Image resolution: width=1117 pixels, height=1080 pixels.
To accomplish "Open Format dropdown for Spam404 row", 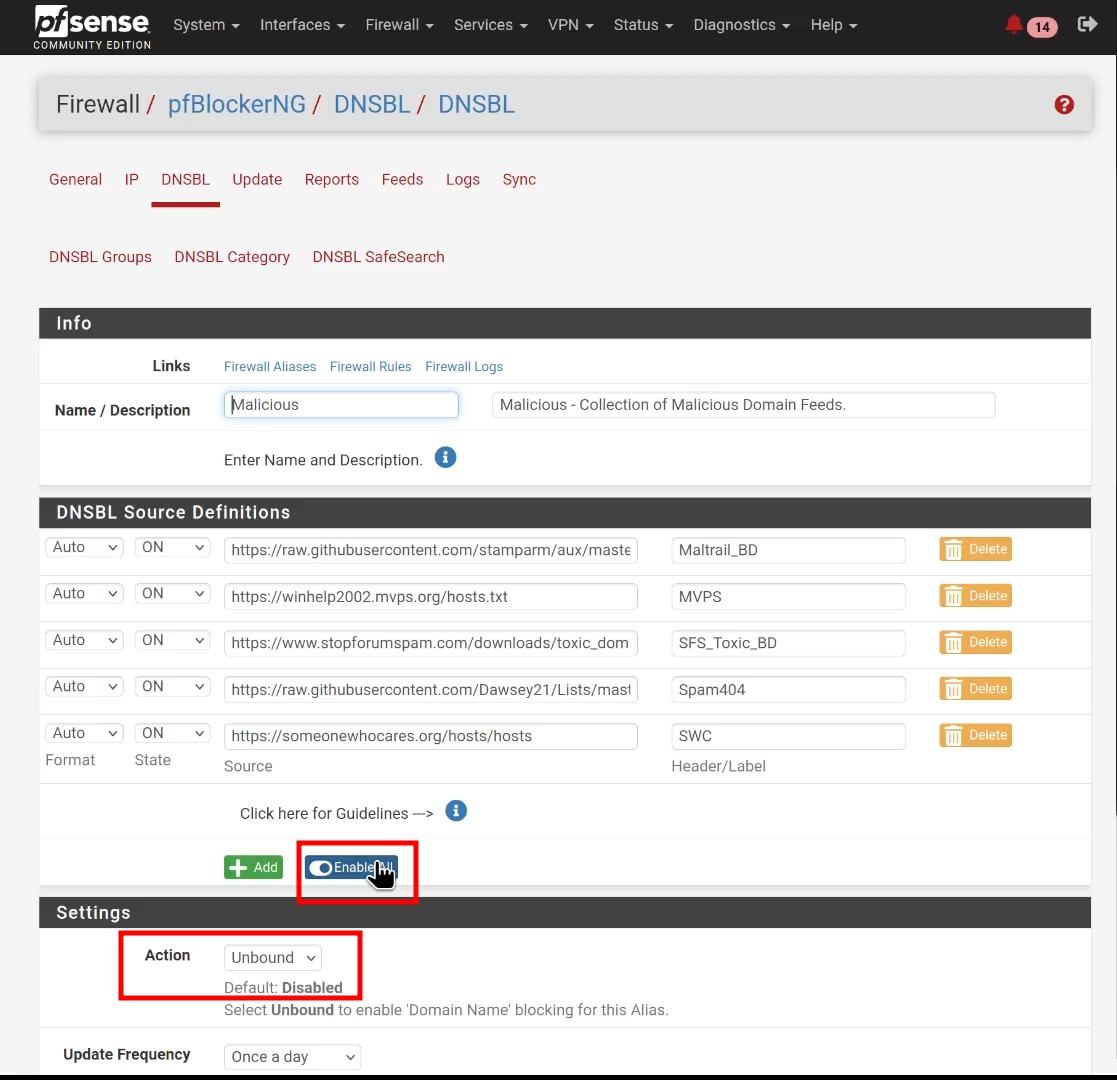I will tap(84, 686).
